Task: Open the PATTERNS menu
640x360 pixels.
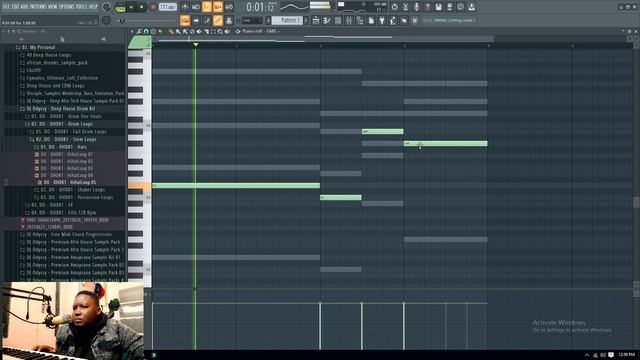Action: 38,7
